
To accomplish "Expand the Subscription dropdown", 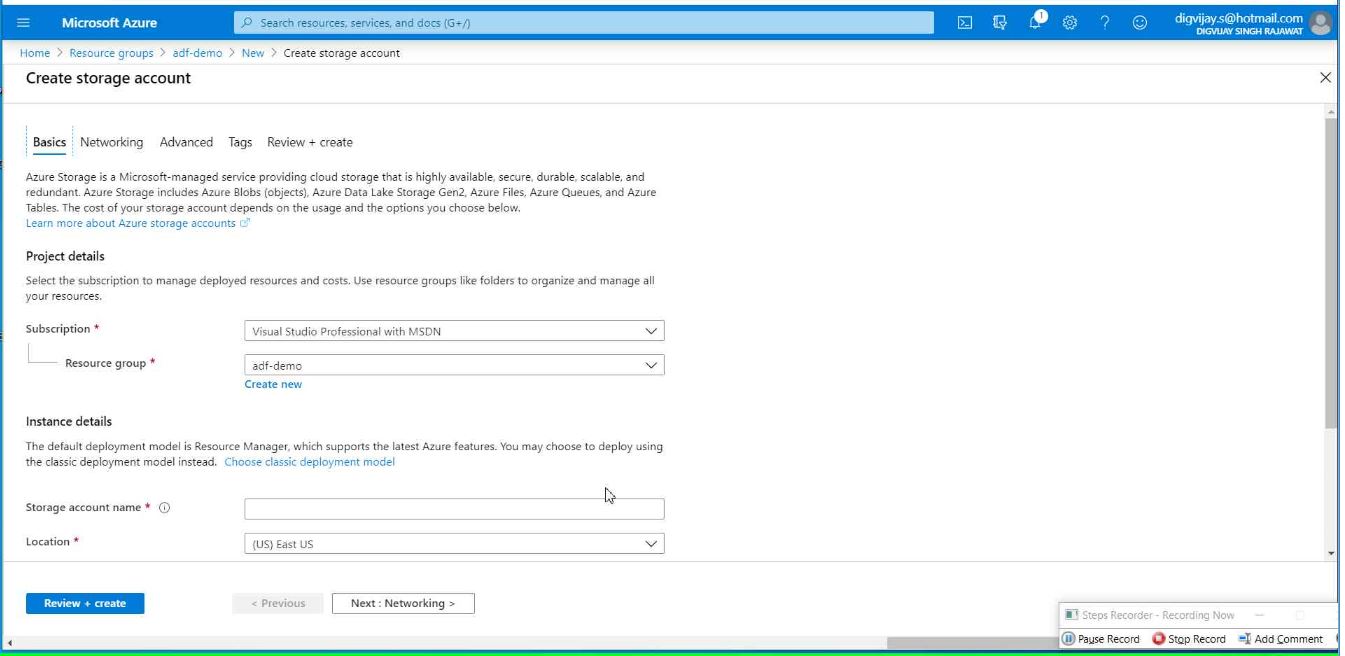I will (x=454, y=331).
